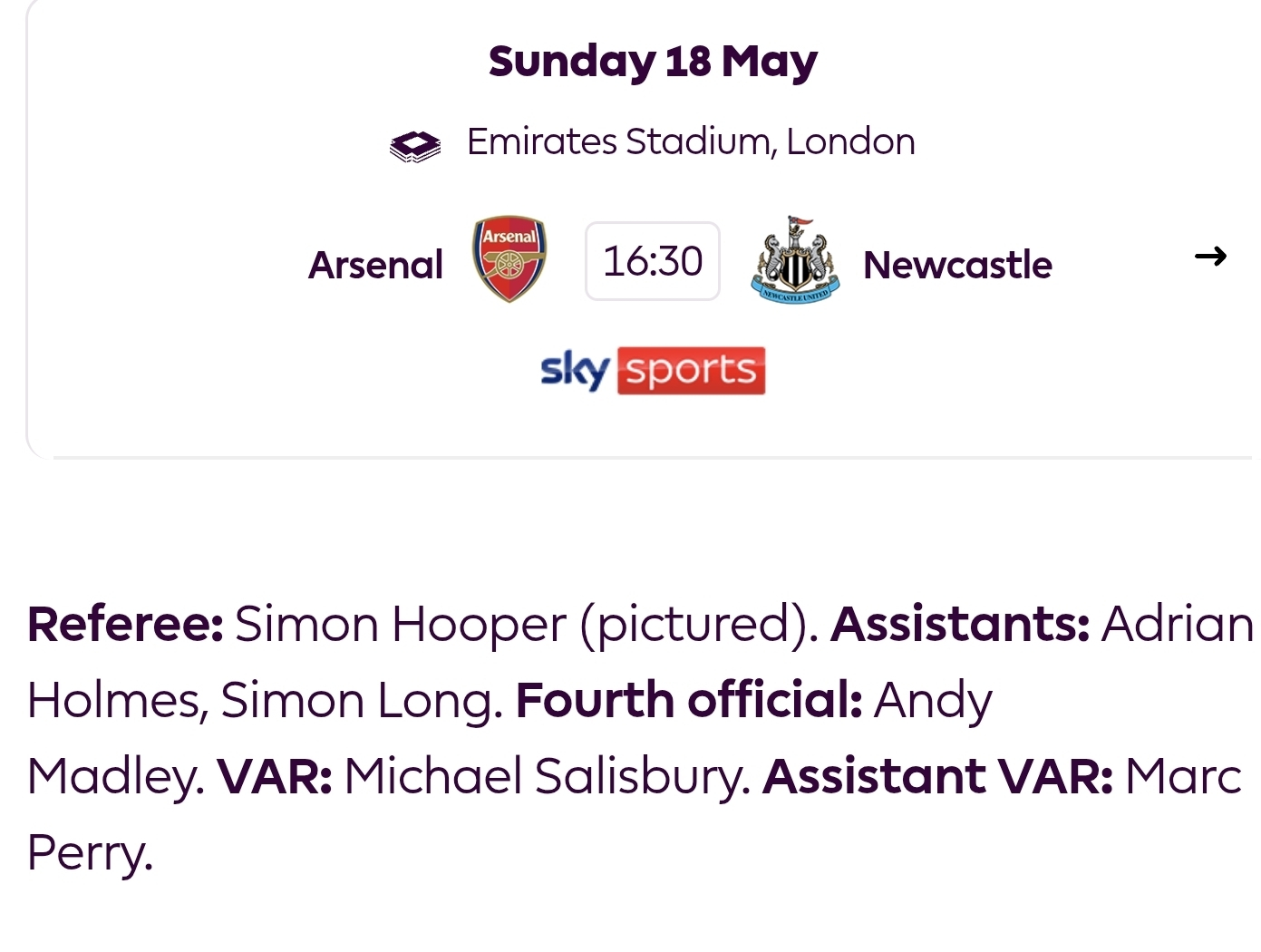Image resolution: width=1261 pixels, height=952 pixels.
Task: Click the Sky Sports broadcaster logo
Action: point(653,370)
